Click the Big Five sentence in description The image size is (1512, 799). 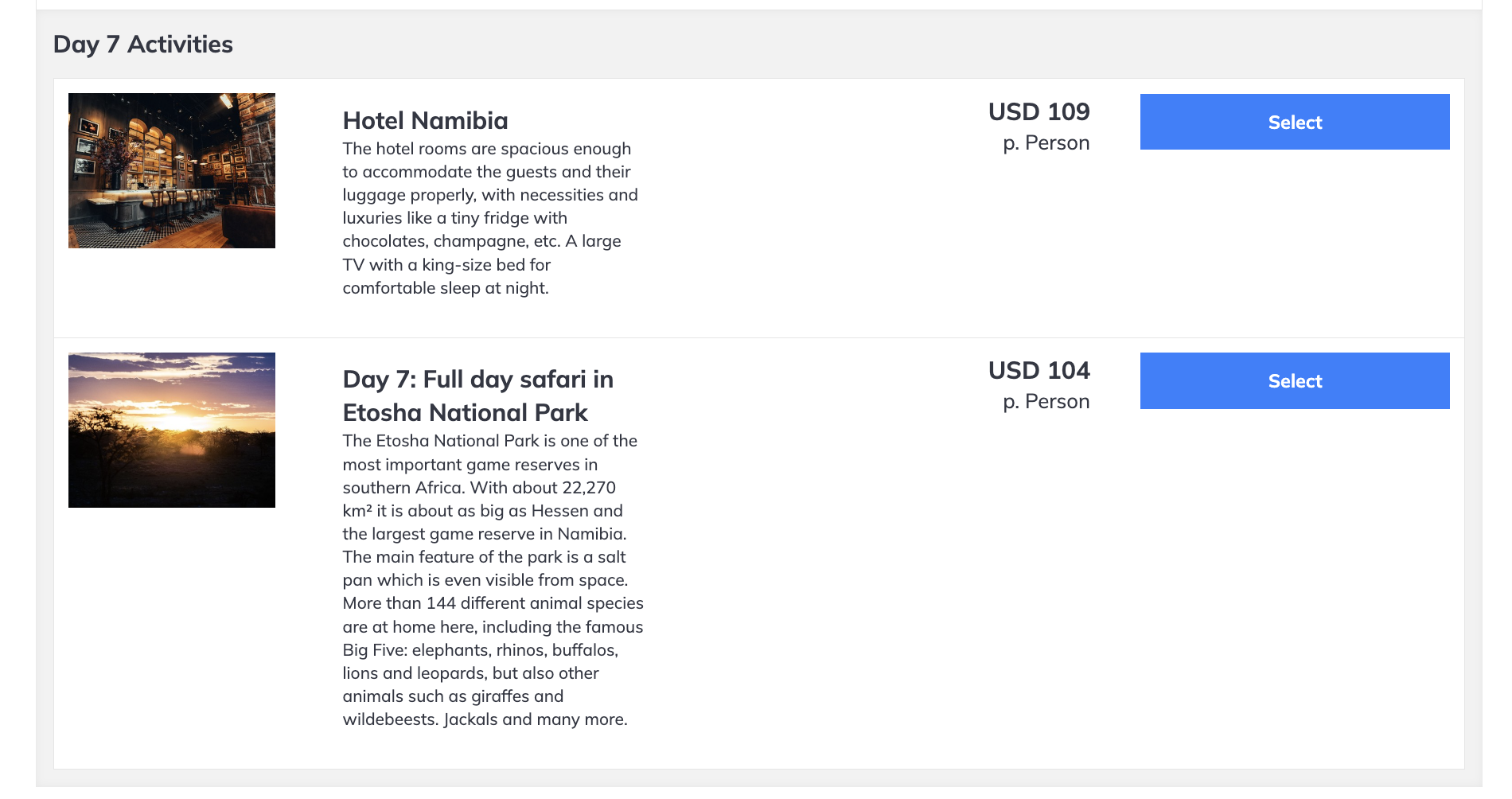(480, 650)
